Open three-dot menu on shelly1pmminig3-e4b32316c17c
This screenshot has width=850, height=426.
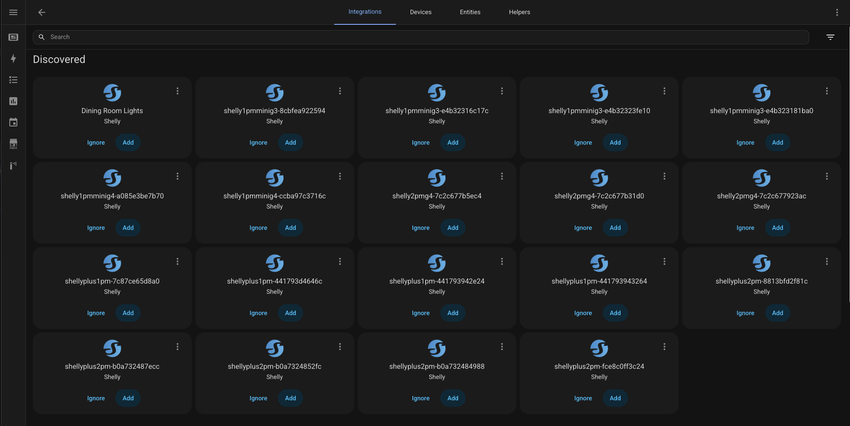point(502,91)
